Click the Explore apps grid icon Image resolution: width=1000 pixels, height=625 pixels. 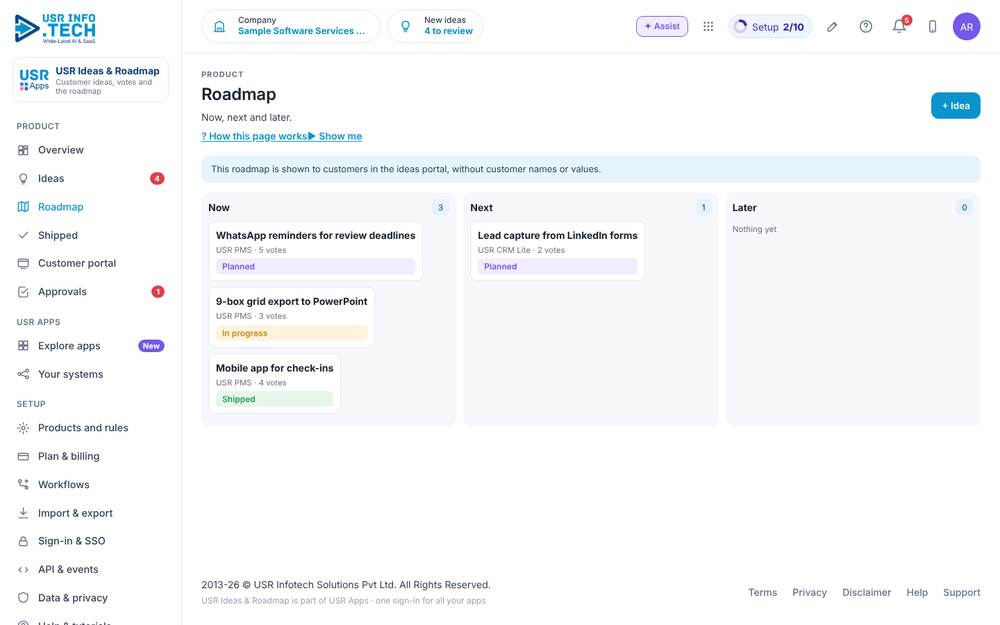click(23, 346)
